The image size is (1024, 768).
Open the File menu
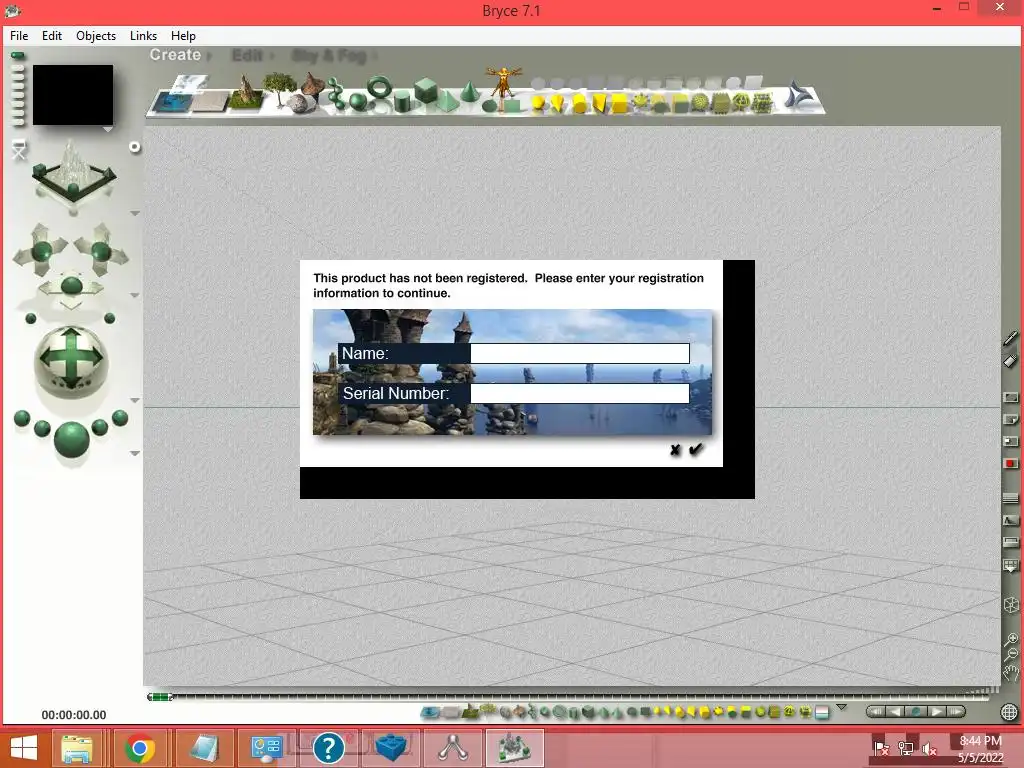click(19, 36)
